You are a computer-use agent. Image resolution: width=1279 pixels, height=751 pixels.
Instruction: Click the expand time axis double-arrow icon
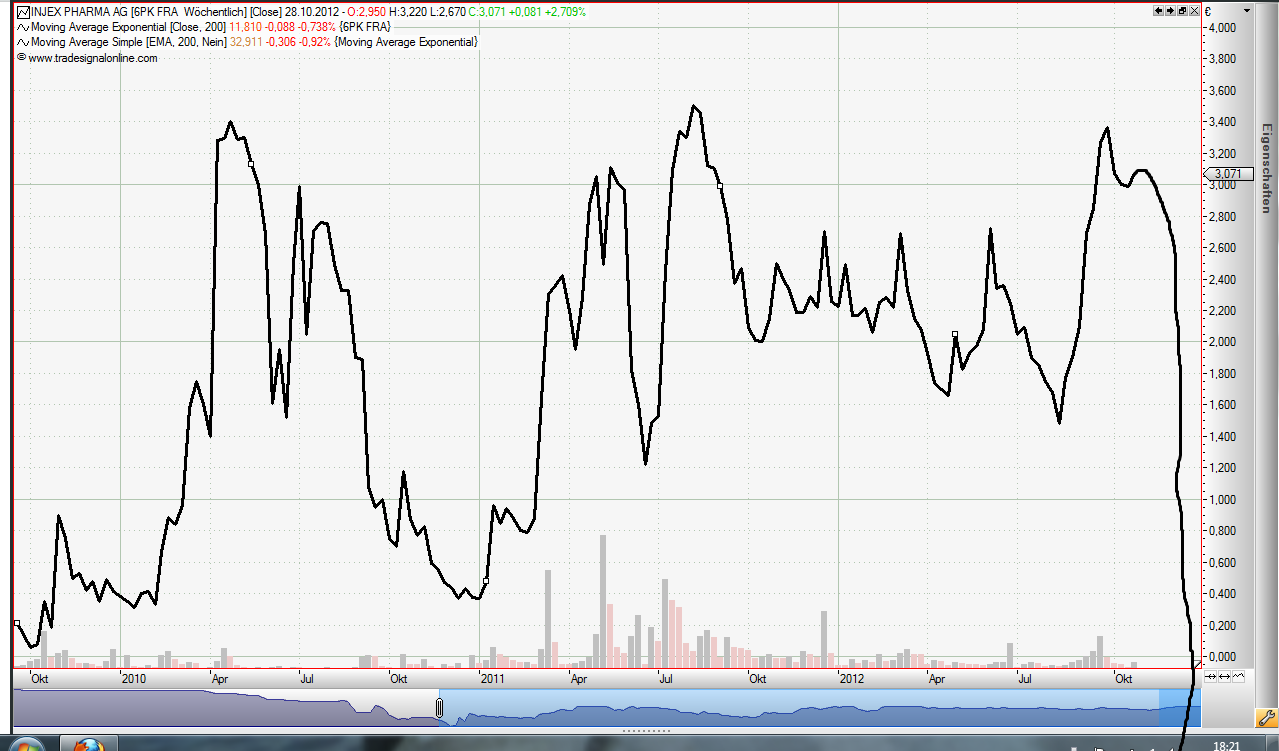1224,676
